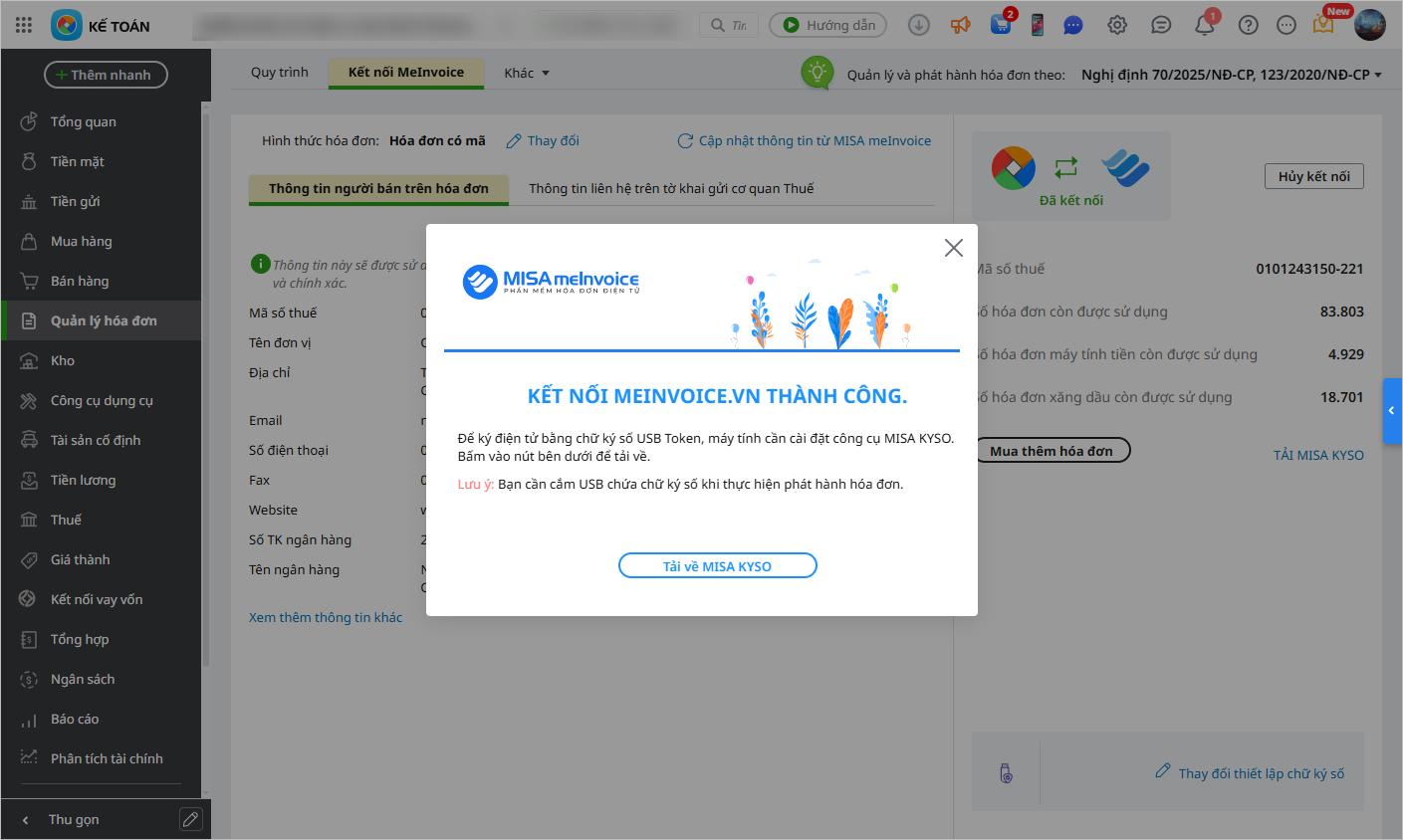The width and height of the screenshot is (1403, 840).
Task: Open Tiền lương in sidebar
Action: [x=101, y=480]
